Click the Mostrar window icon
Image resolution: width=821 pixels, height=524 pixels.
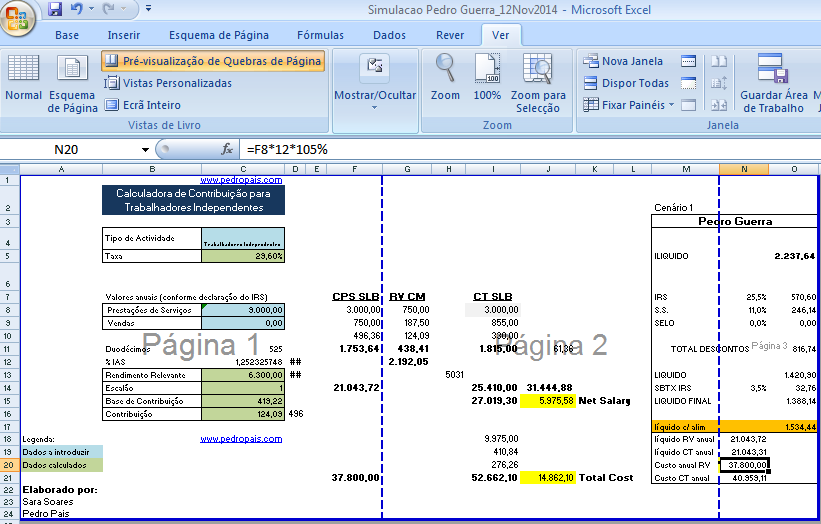[689, 105]
